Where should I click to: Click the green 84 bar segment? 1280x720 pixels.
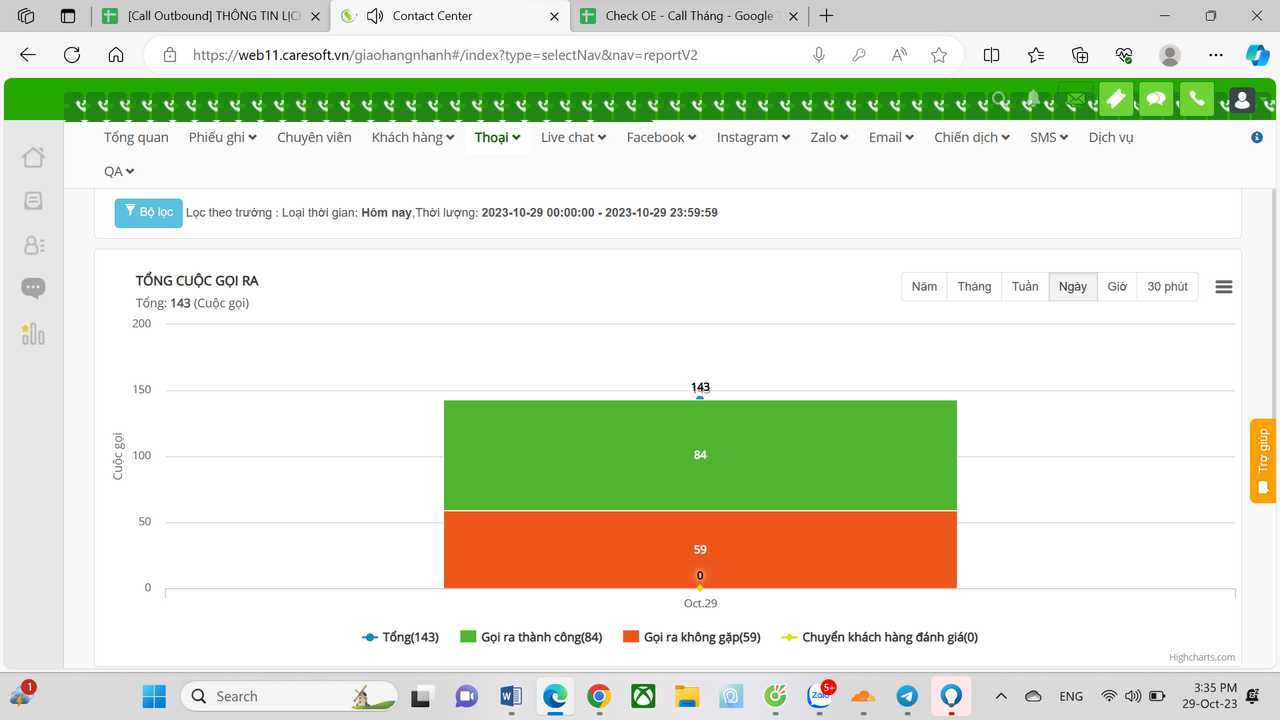(700, 456)
